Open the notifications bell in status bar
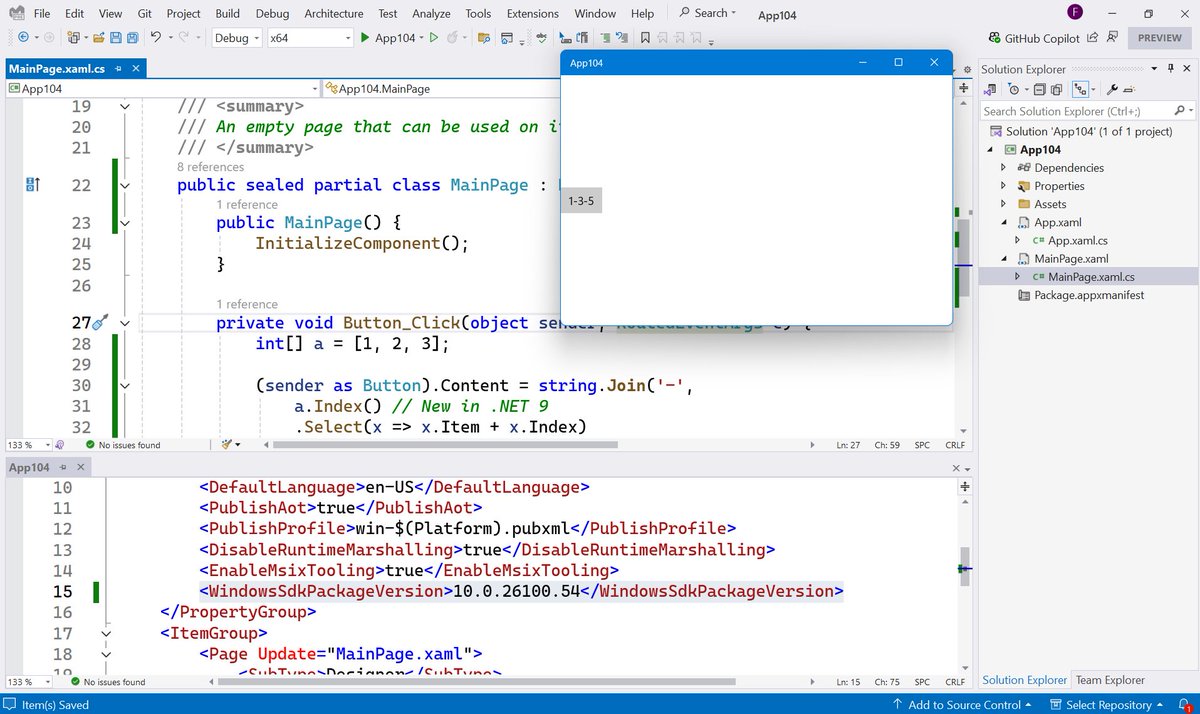This screenshot has height=714, width=1200. (x=1183, y=705)
